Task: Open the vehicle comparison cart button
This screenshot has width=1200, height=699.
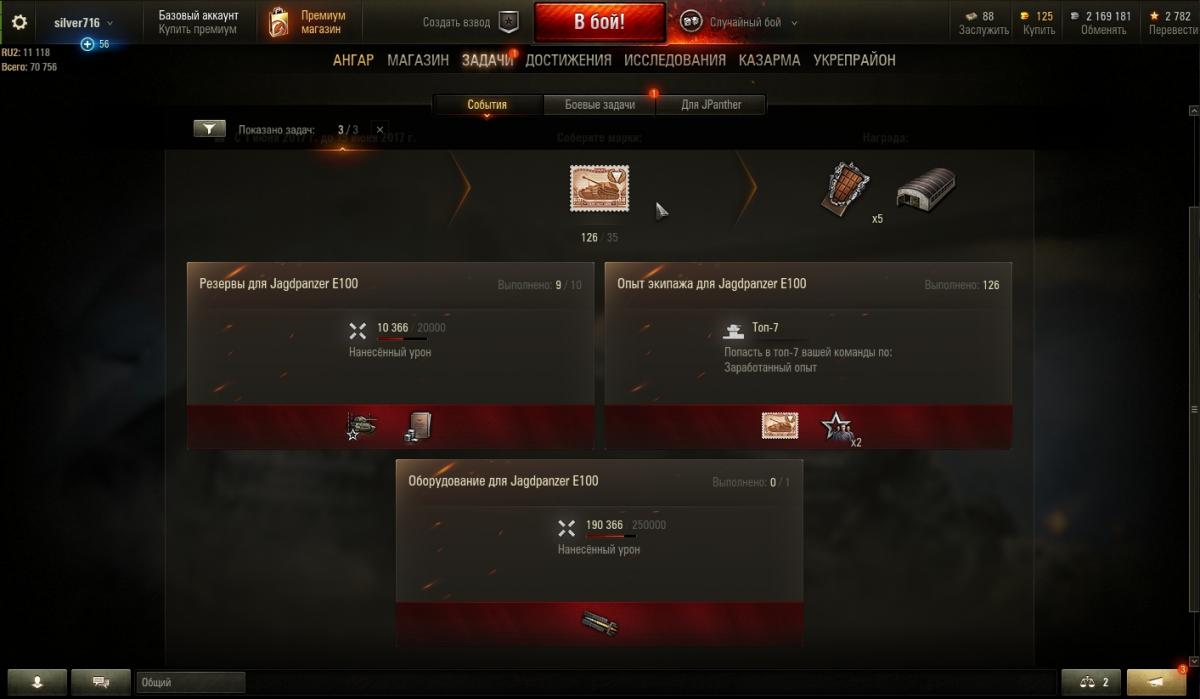Action: click(1091, 682)
